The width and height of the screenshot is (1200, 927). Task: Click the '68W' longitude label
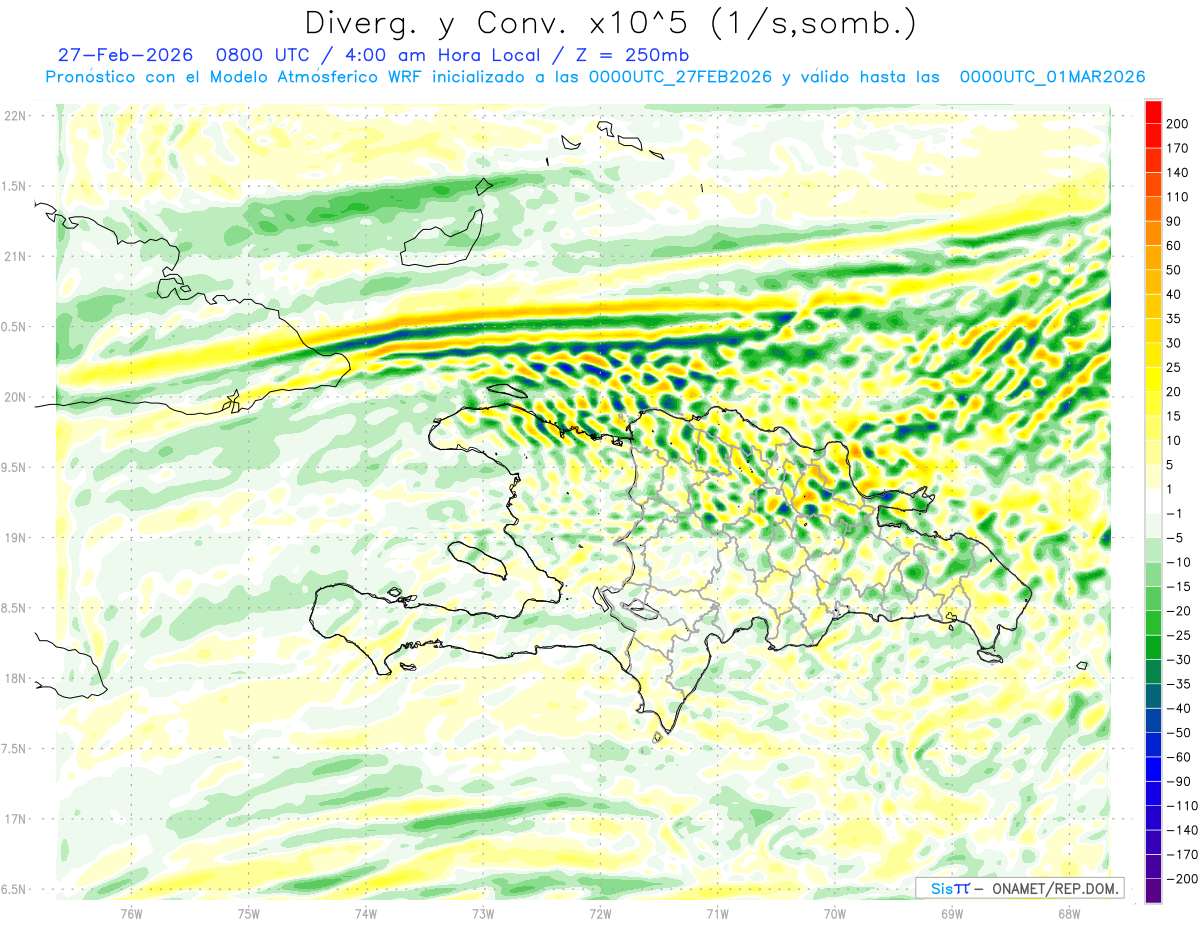pyautogui.click(x=1068, y=913)
